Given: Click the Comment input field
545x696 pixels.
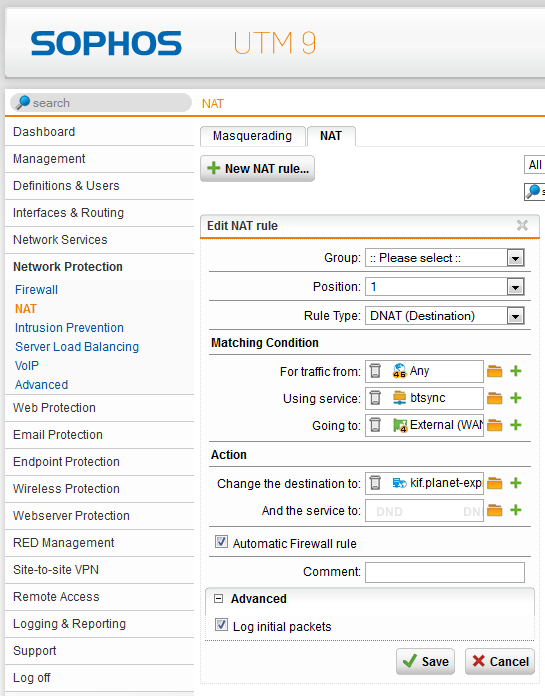Looking at the screenshot, I should [x=445, y=572].
